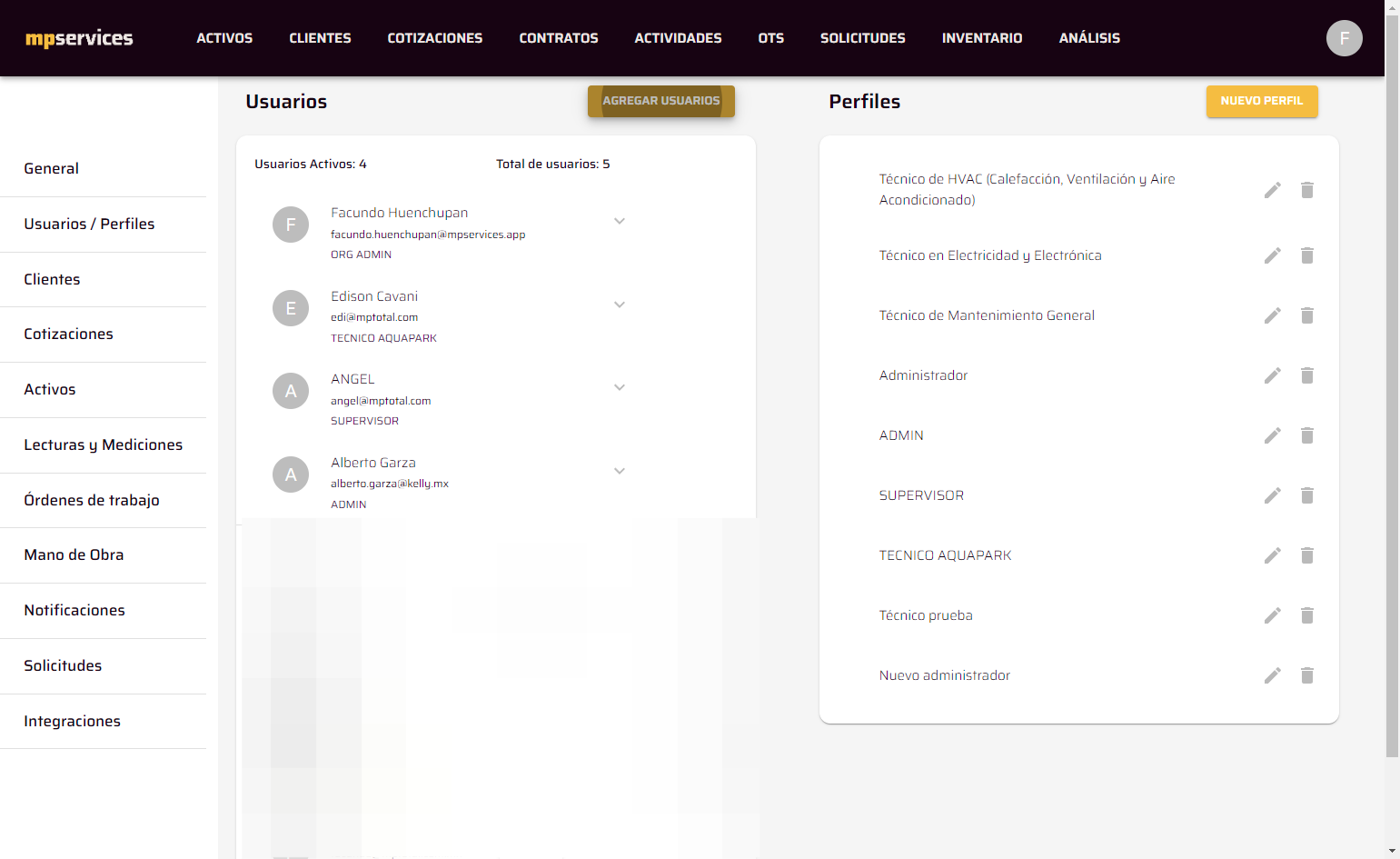This screenshot has height=859, width=1400.
Task: Click the scrollbar up arrow
Action: click(x=1392, y=7)
